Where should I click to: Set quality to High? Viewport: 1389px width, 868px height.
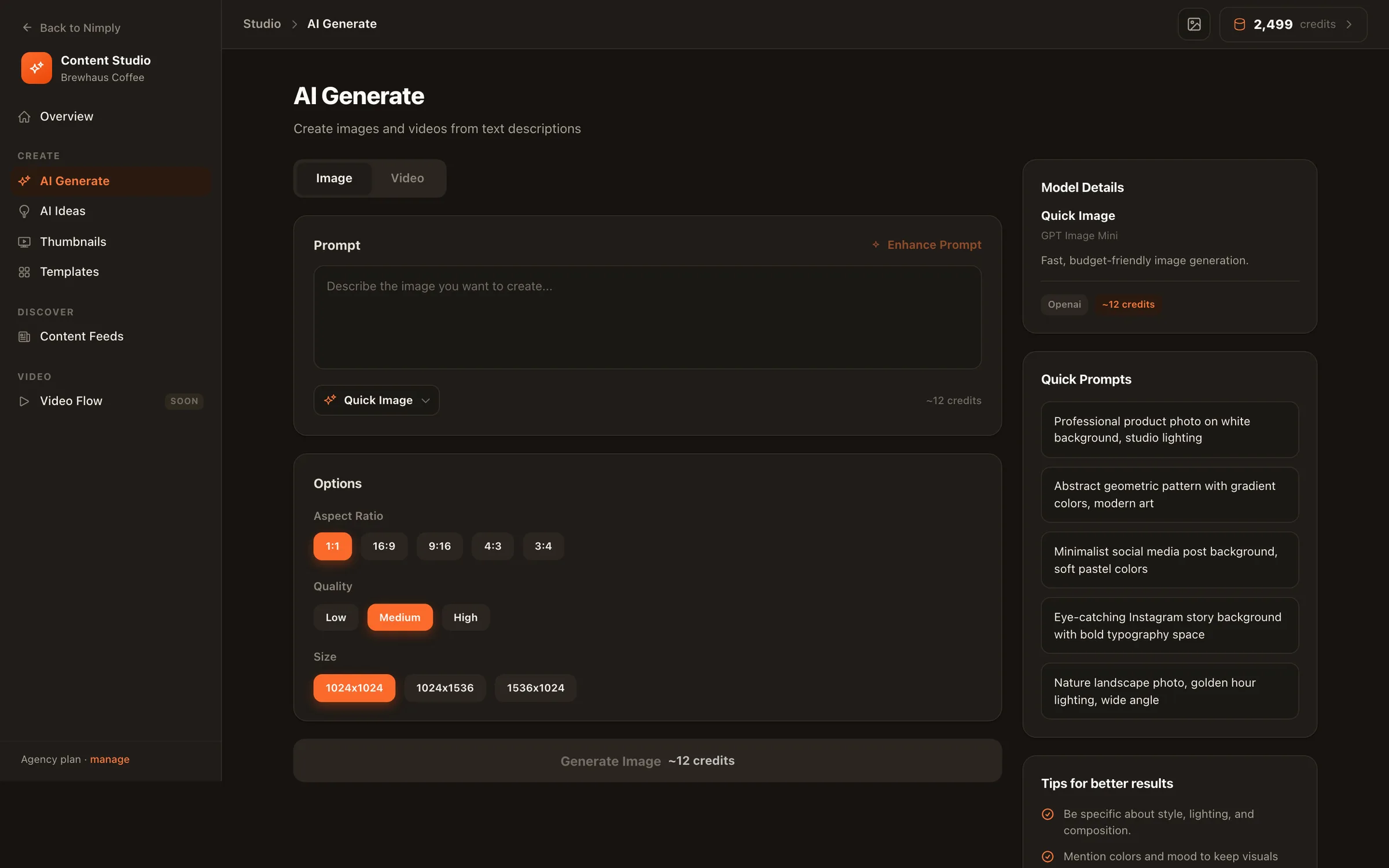(x=466, y=617)
